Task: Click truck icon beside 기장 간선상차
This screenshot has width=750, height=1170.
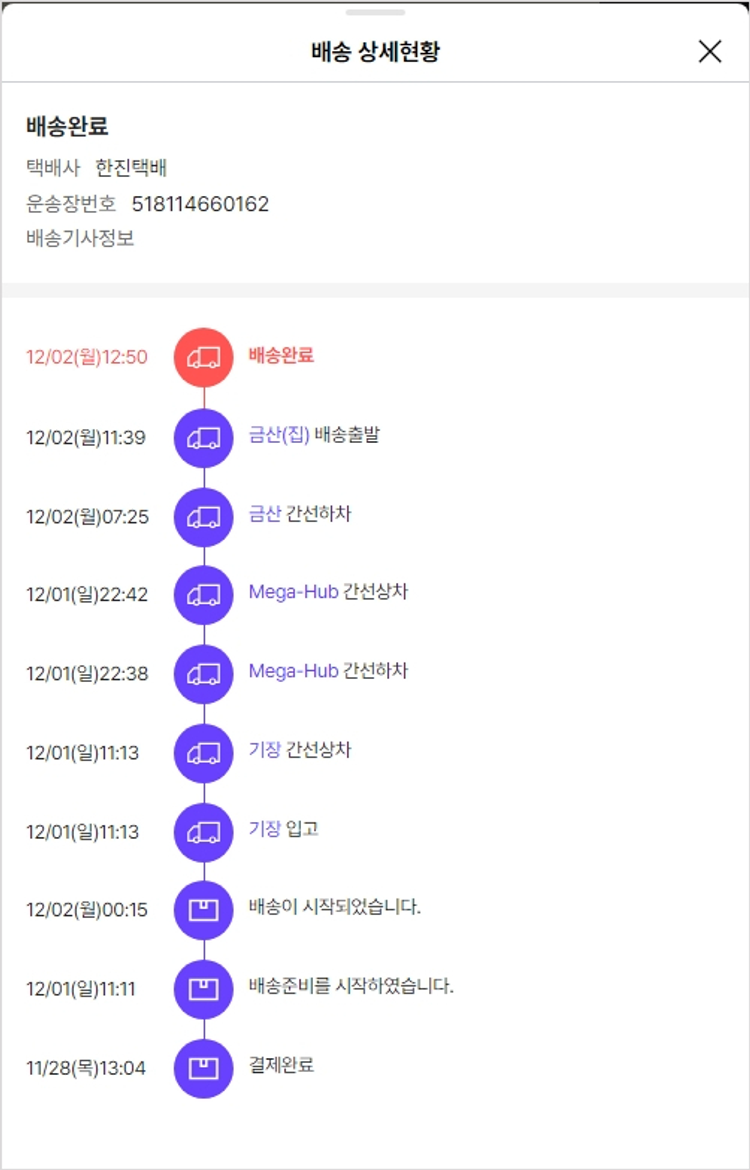Action: coord(204,752)
